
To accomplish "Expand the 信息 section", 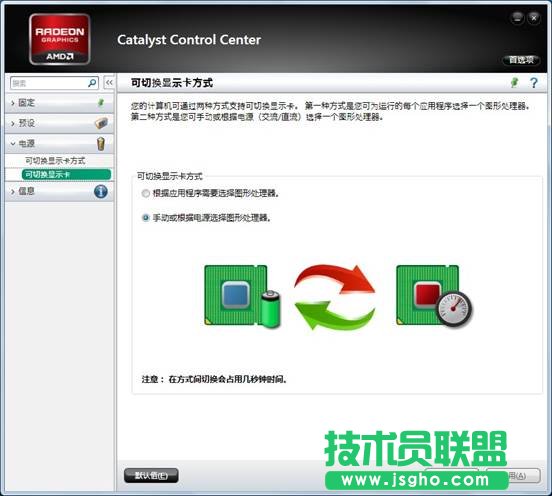I will point(59,192).
